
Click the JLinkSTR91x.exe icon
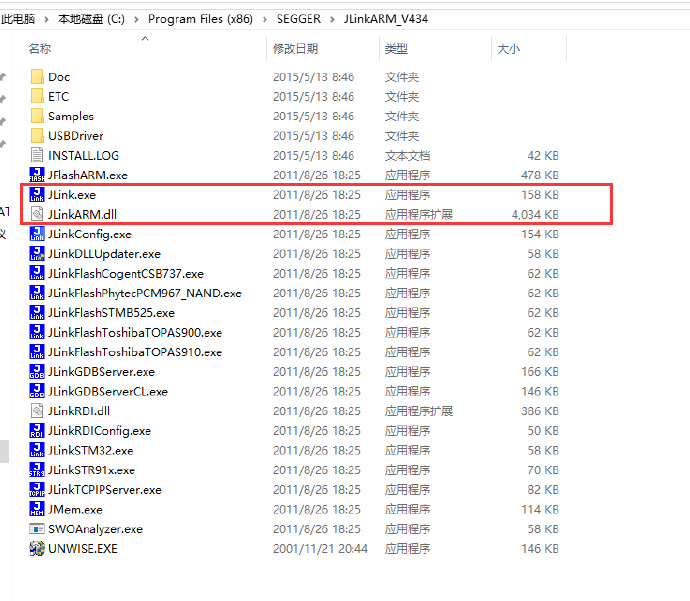37,470
